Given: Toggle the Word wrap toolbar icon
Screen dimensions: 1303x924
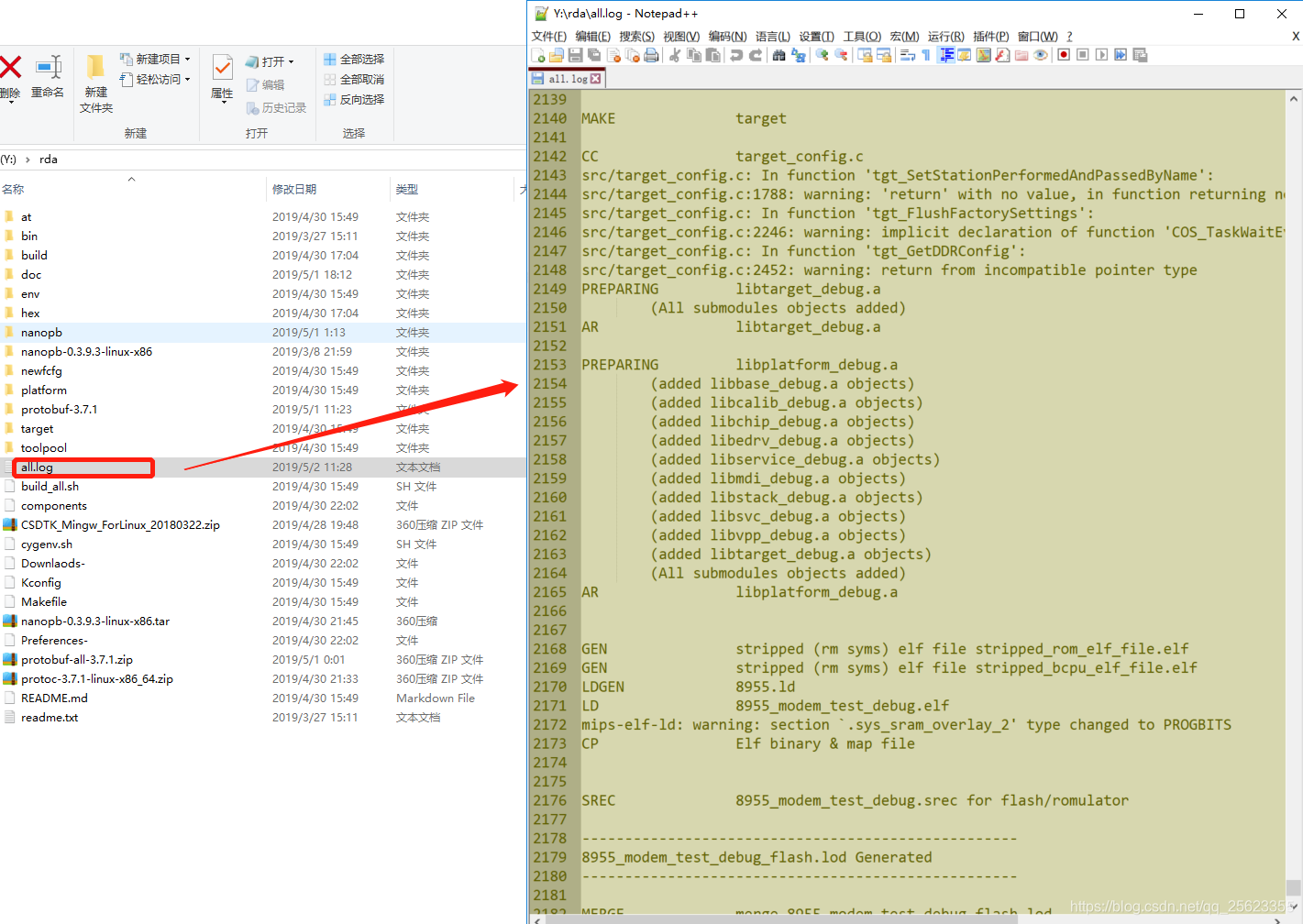Looking at the screenshot, I should (x=908, y=55).
